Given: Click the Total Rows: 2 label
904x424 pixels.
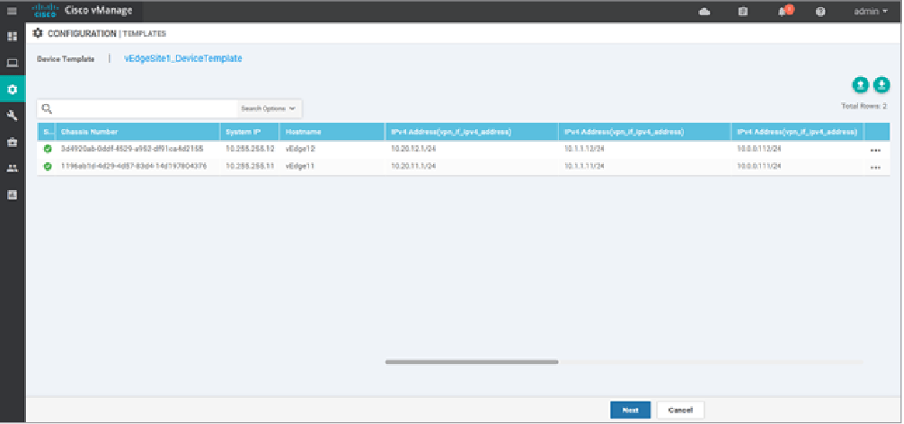Looking at the screenshot, I should [864, 106].
